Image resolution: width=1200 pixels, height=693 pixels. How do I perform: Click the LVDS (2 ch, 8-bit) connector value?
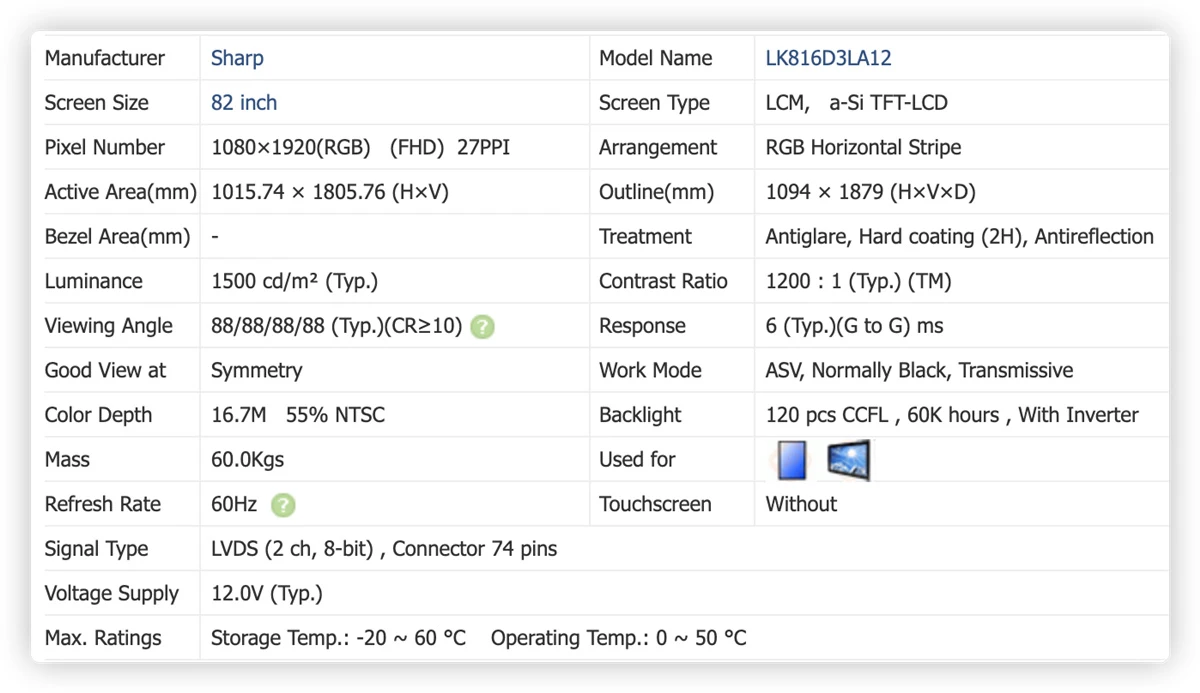(x=384, y=549)
